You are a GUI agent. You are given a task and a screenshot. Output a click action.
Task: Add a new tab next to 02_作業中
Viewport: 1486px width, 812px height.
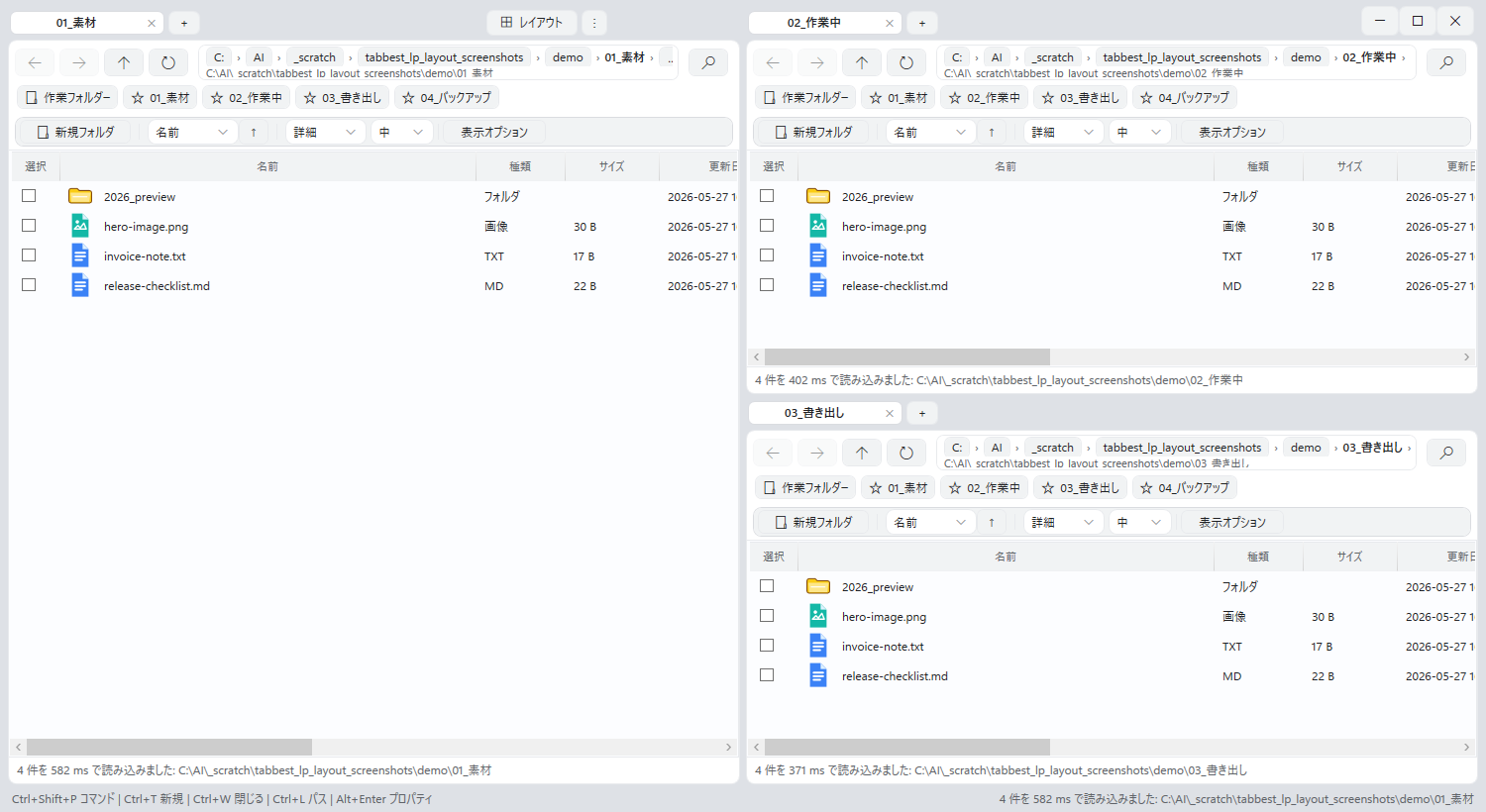click(x=922, y=23)
